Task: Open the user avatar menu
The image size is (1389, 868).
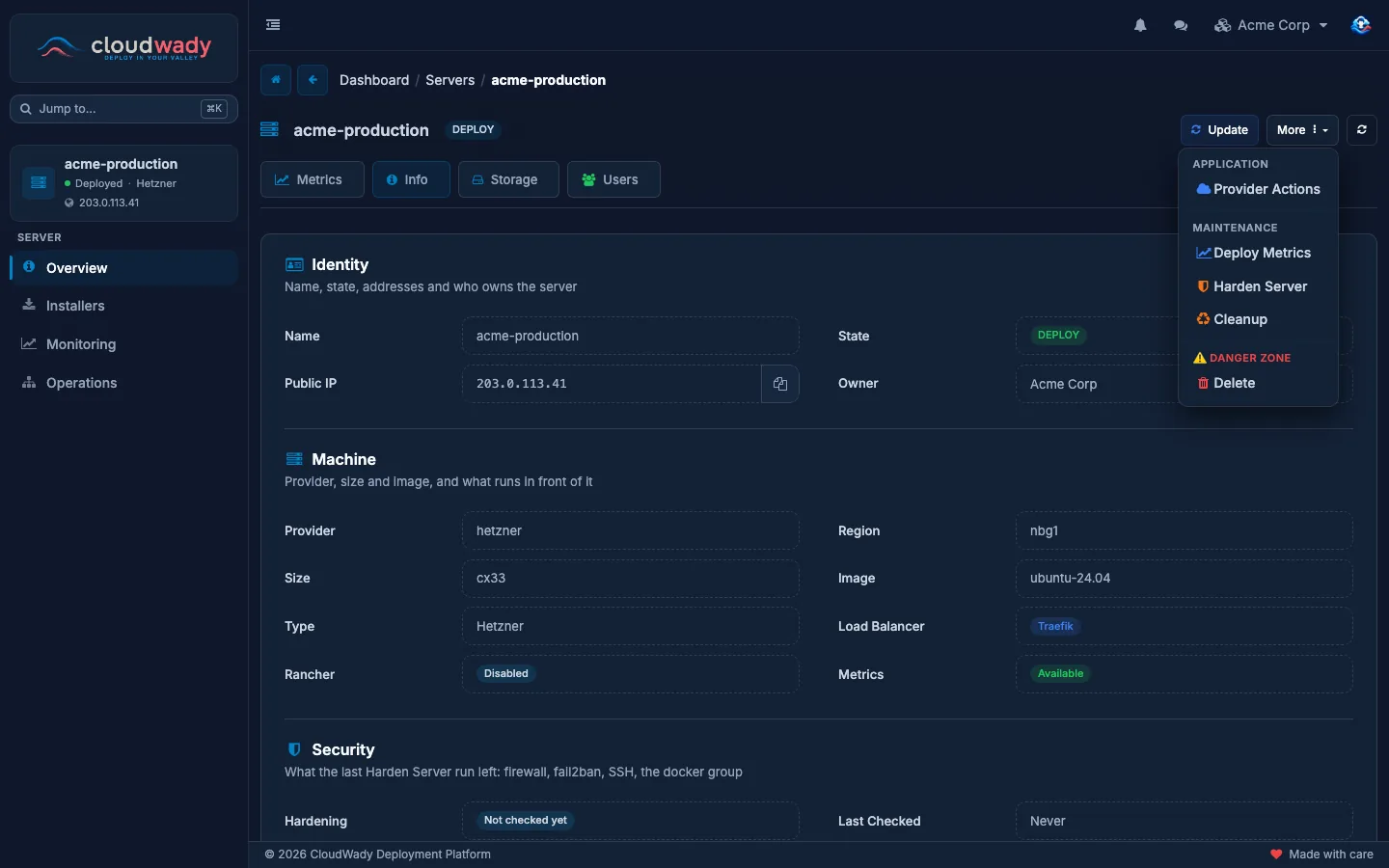Action: point(1361,25)
